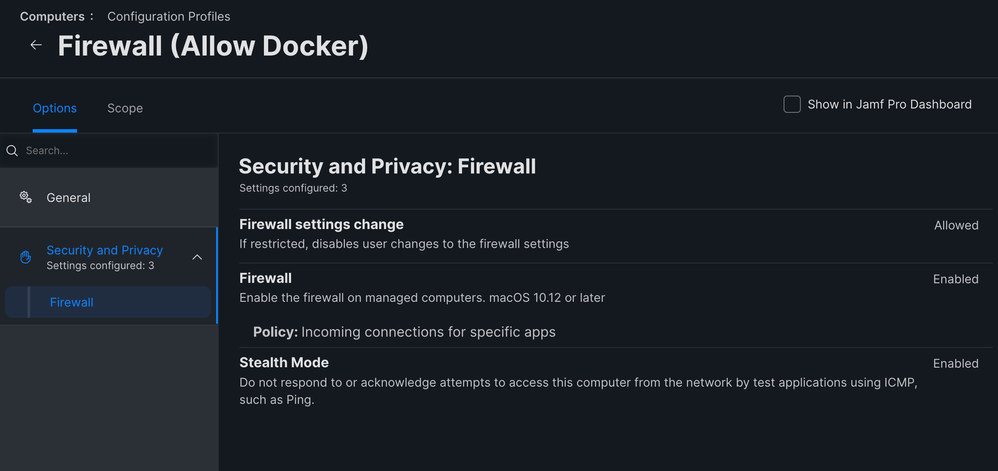The width and height of the screenshot is (998, 471).
Task: Check Show in Jamf Pro Dashboard
Action: click(792, 104)
